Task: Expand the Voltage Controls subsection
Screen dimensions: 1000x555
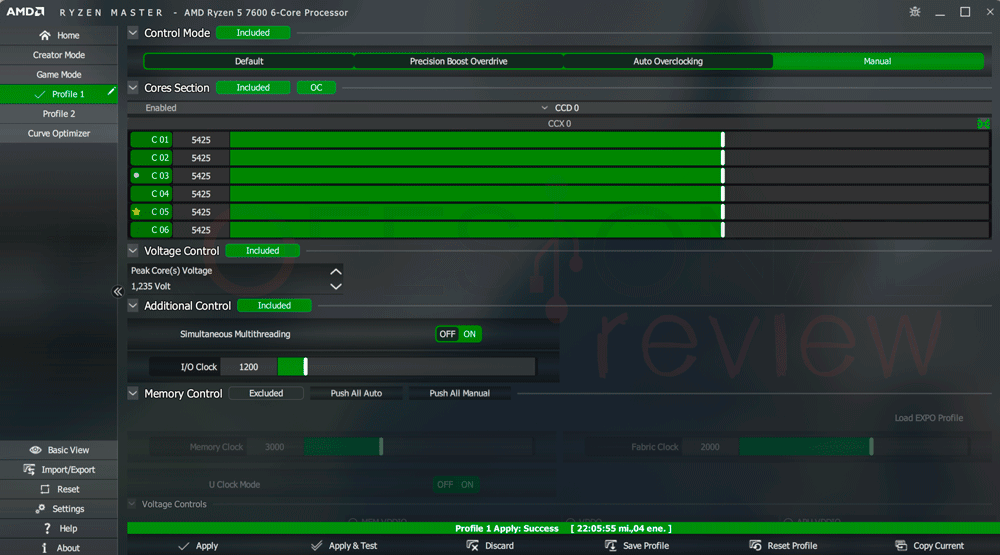Action: [132, 504]
